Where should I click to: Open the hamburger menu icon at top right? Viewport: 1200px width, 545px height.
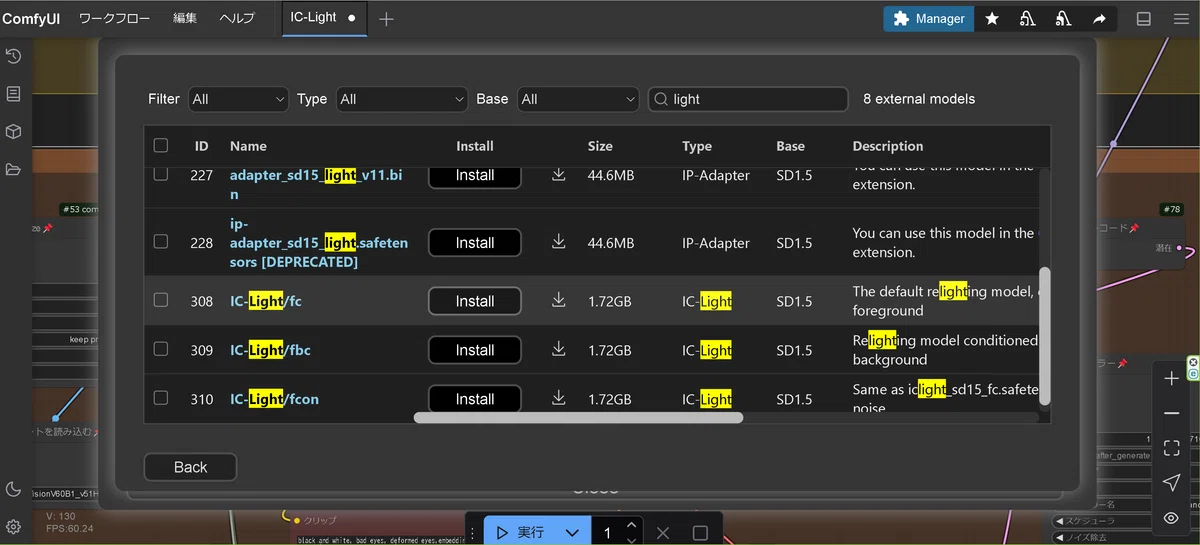1179,19
